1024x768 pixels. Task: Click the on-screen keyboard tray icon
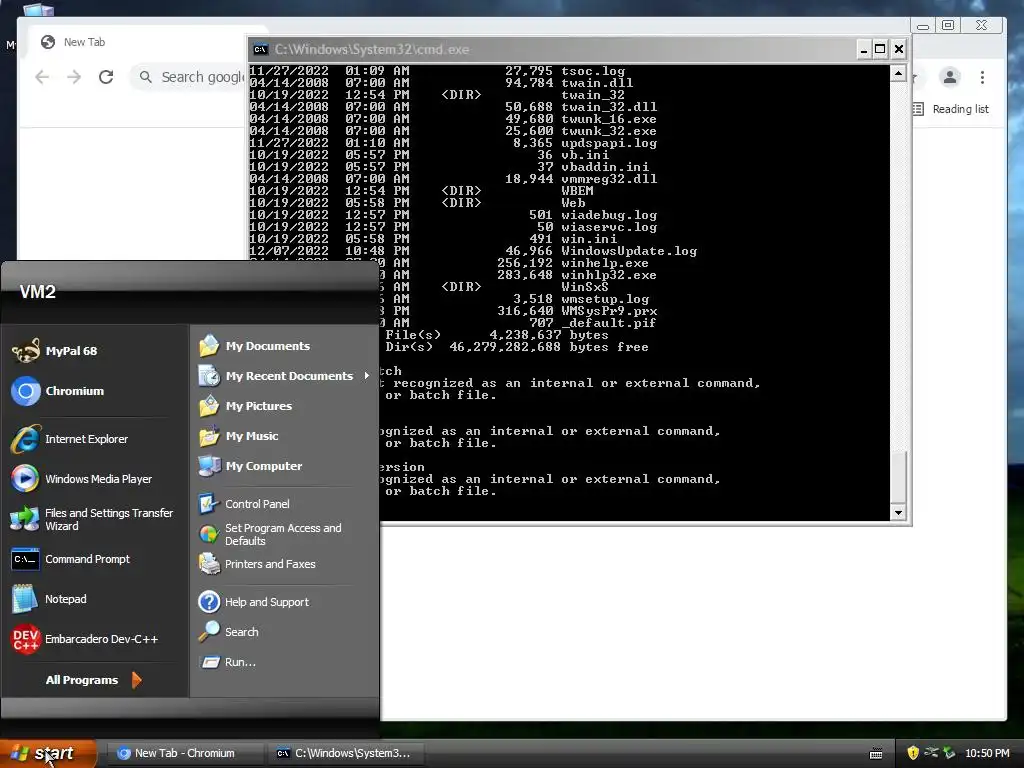click(876, 754)
